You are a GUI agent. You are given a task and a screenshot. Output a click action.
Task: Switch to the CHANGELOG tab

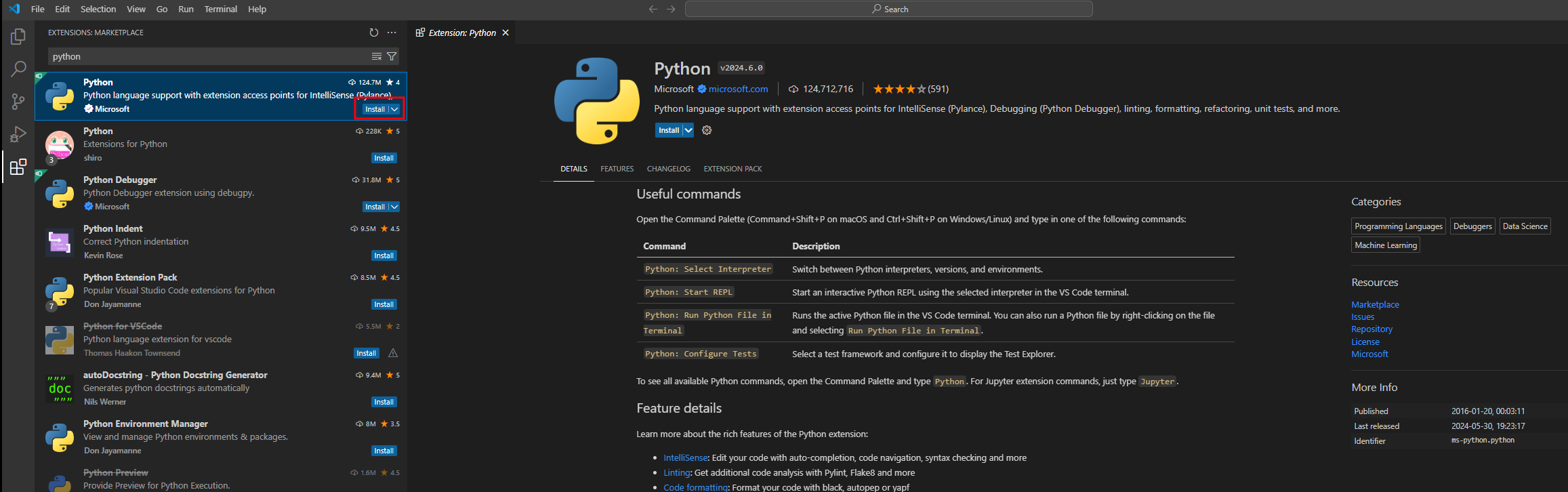click(x=669, y=169)
